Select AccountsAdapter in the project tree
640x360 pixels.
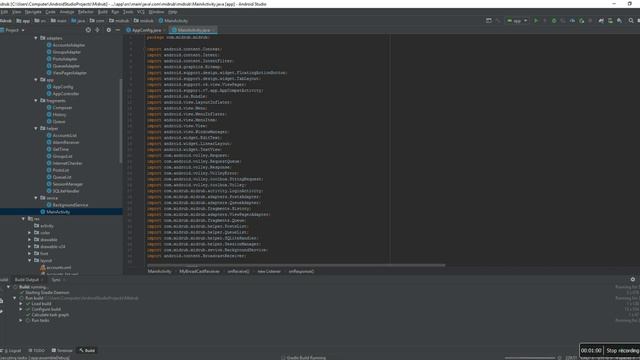tap(66, 45)
